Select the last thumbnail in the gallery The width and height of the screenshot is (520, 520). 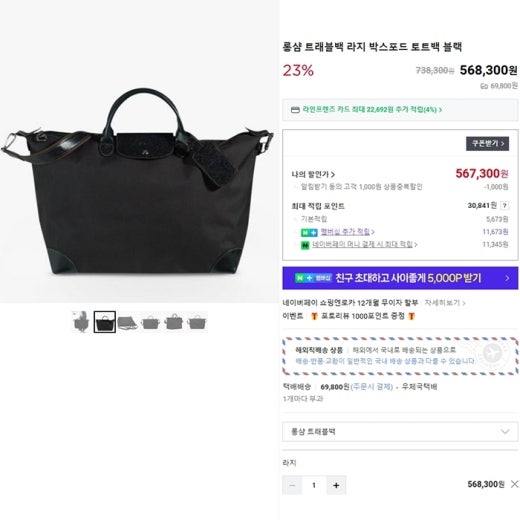197,322
